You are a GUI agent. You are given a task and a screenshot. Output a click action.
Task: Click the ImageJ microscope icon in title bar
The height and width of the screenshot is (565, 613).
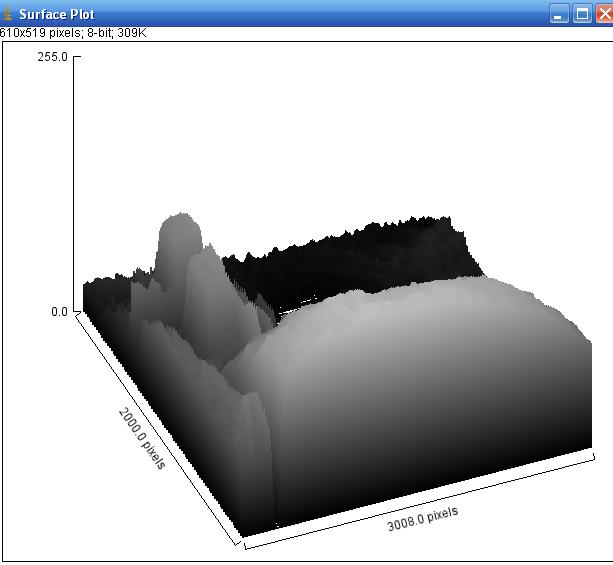tap(9, 14)
